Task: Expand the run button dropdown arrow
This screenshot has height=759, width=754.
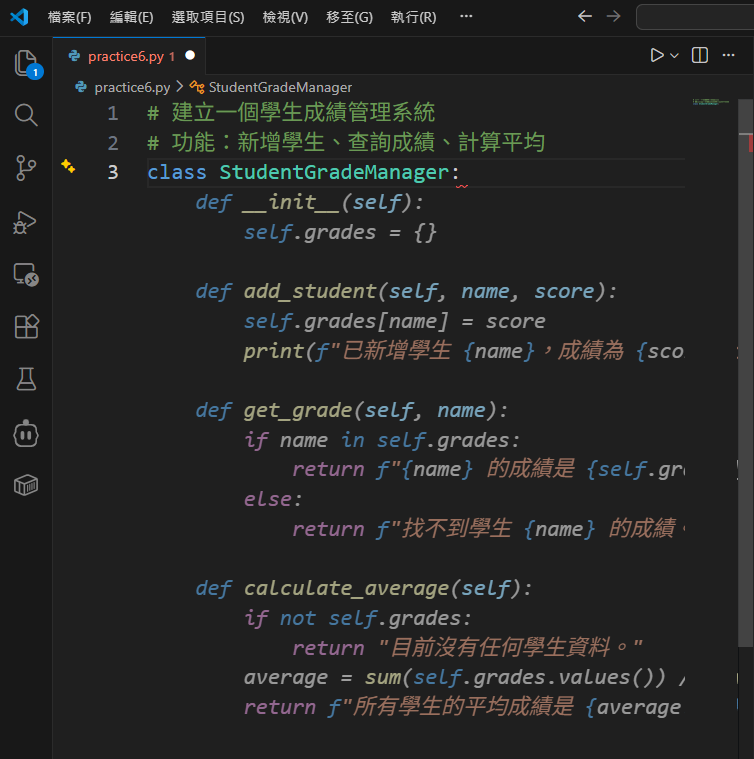Action: (x=675, y=56)
